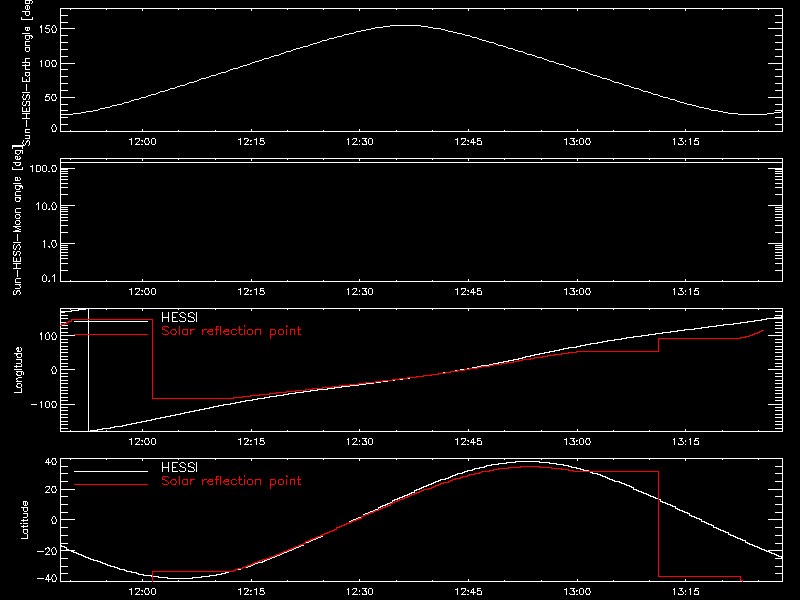Click 12:15 under the Earth angle plot
Screen dimensions: 800x600
point(251,142)
